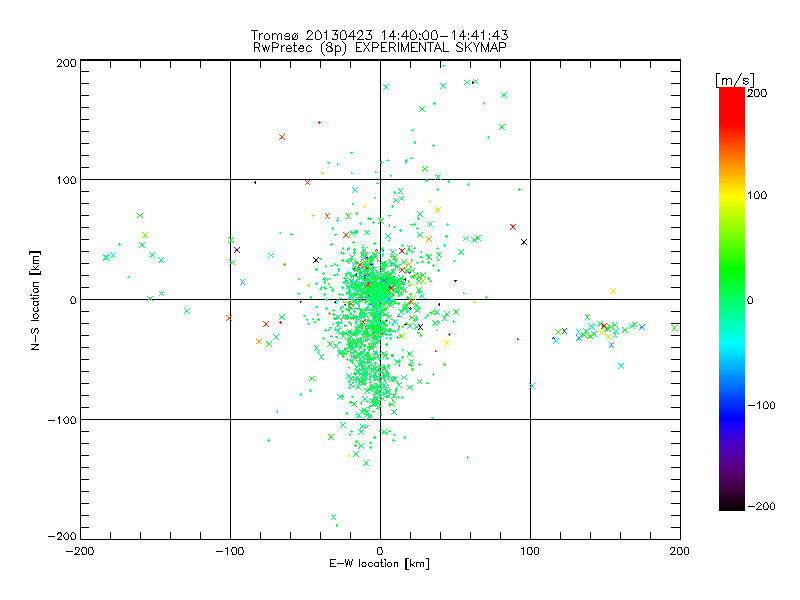
Task: Click the yellow band of the velocity colorbar
Action: pos(732,196)
